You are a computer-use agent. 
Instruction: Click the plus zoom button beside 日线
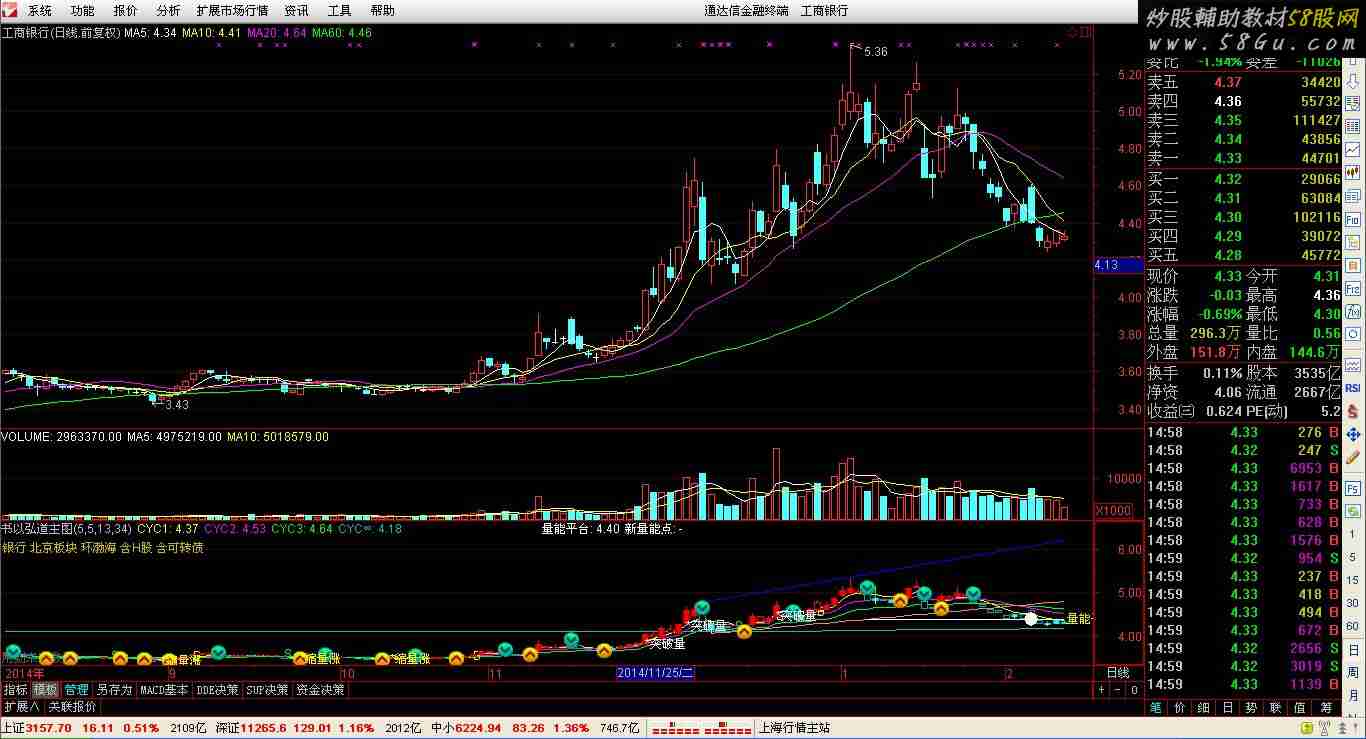pos(1101,690)
